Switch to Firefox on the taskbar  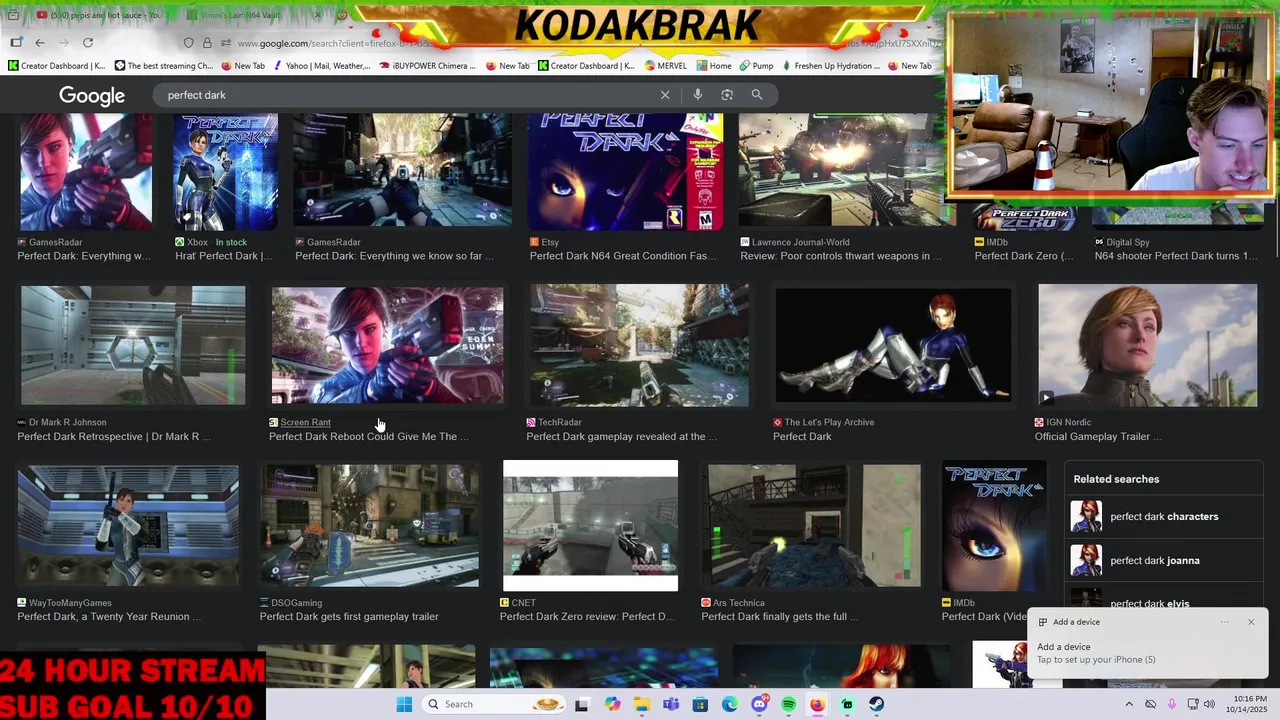tap(818, 704)
